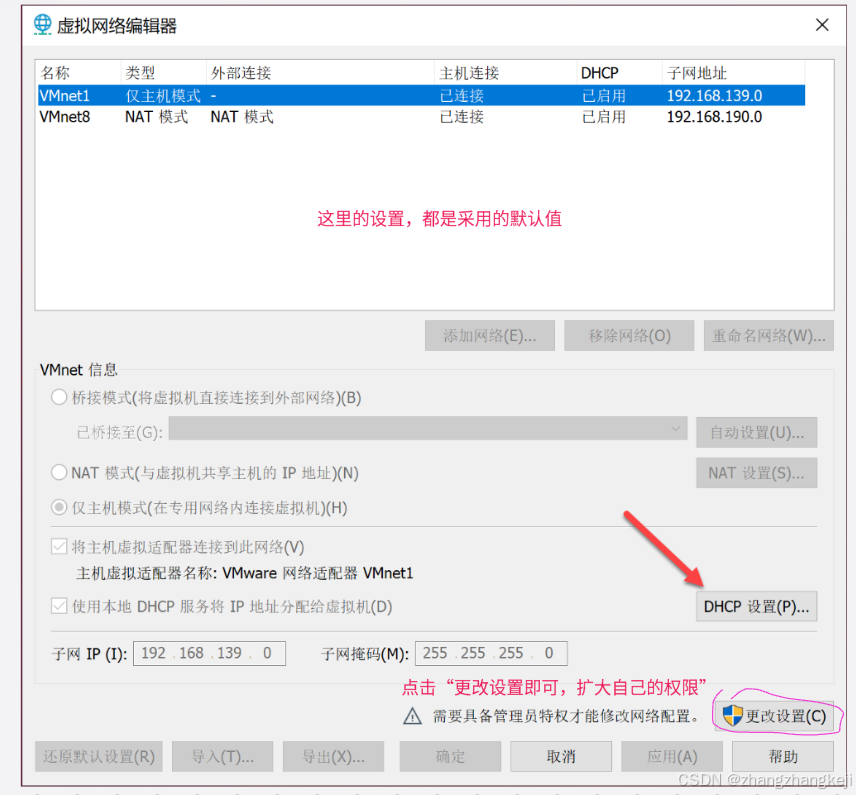Click the 名称 column header
This screenshot has height=795, width=856.
click(79, 73)
